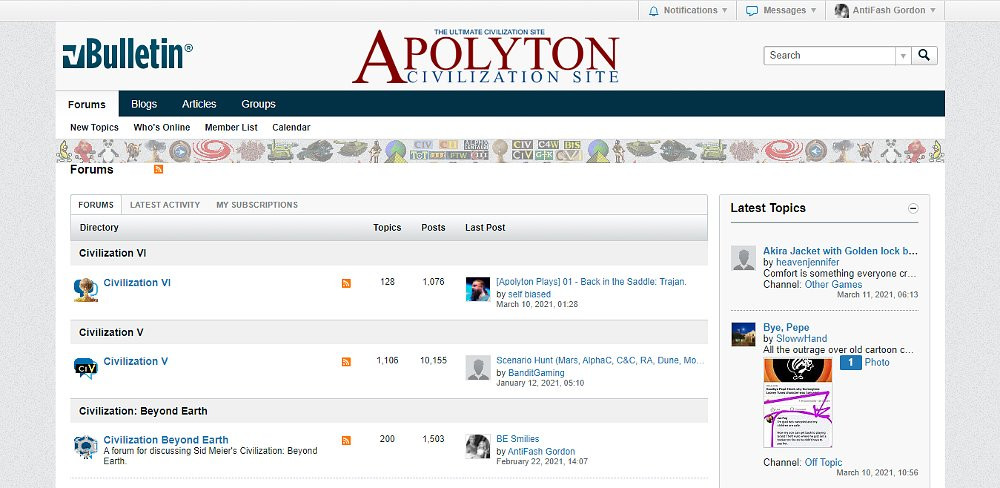
Task: Click the AntiFash Gordon avatar in top bar
Action: pos(841,11)
